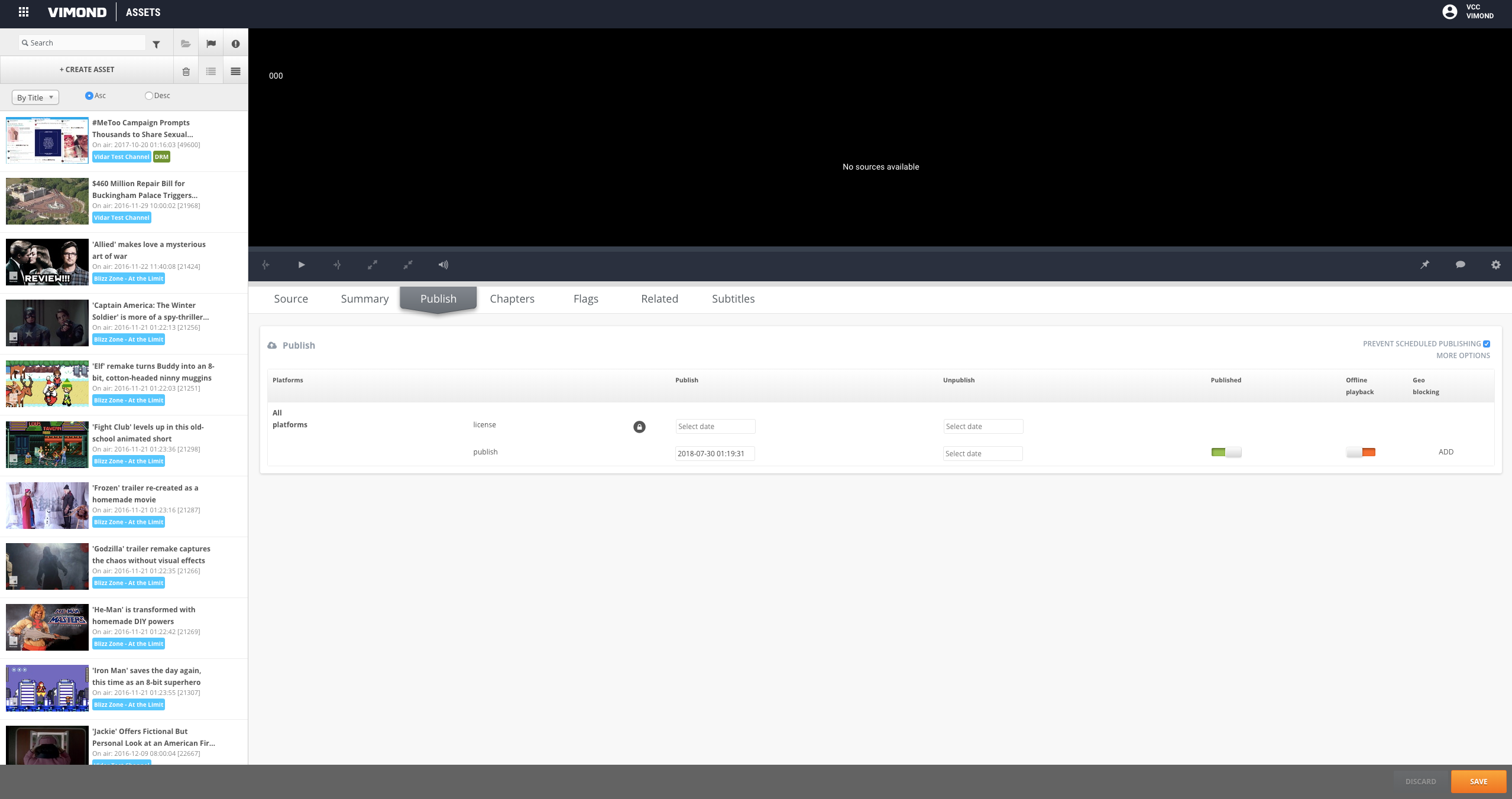Click the lock icon in the license row
Screen dimensions: 1512x799
pos(639,427)
